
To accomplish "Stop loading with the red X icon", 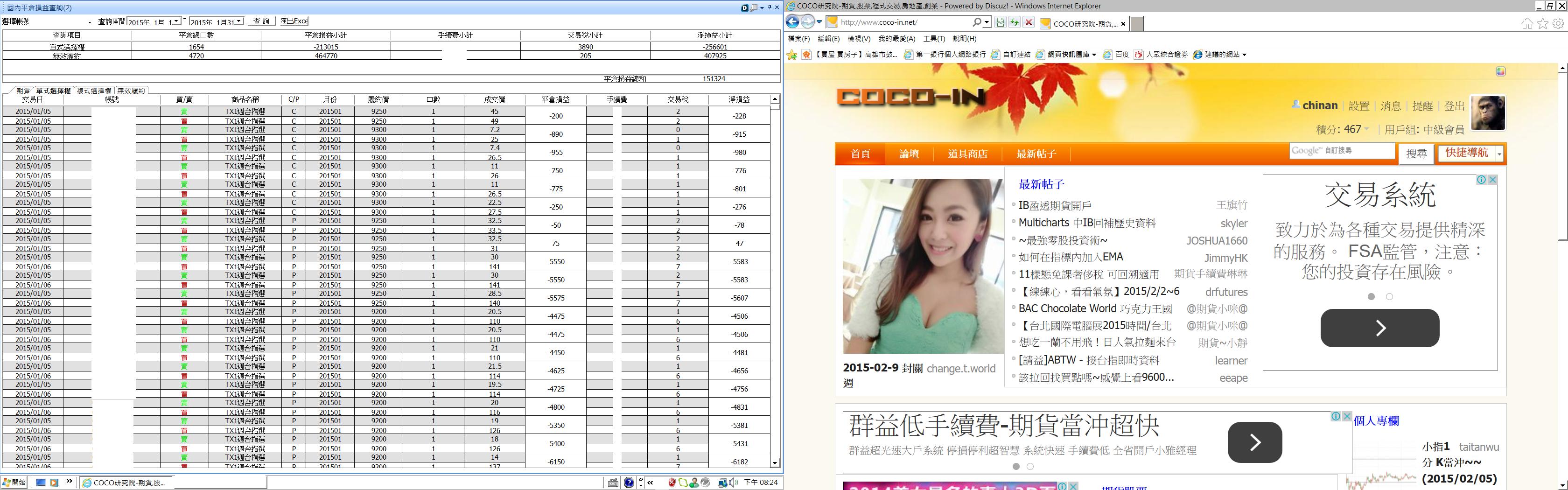I will (x=1029, y=22).
